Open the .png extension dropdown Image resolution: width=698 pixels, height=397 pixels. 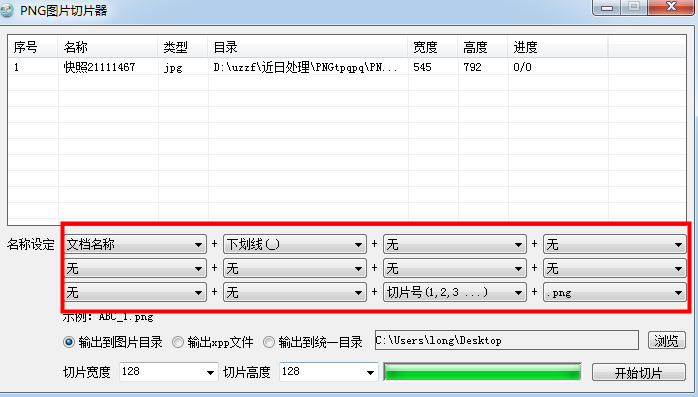pyautogui.click(x=614, y=292)
